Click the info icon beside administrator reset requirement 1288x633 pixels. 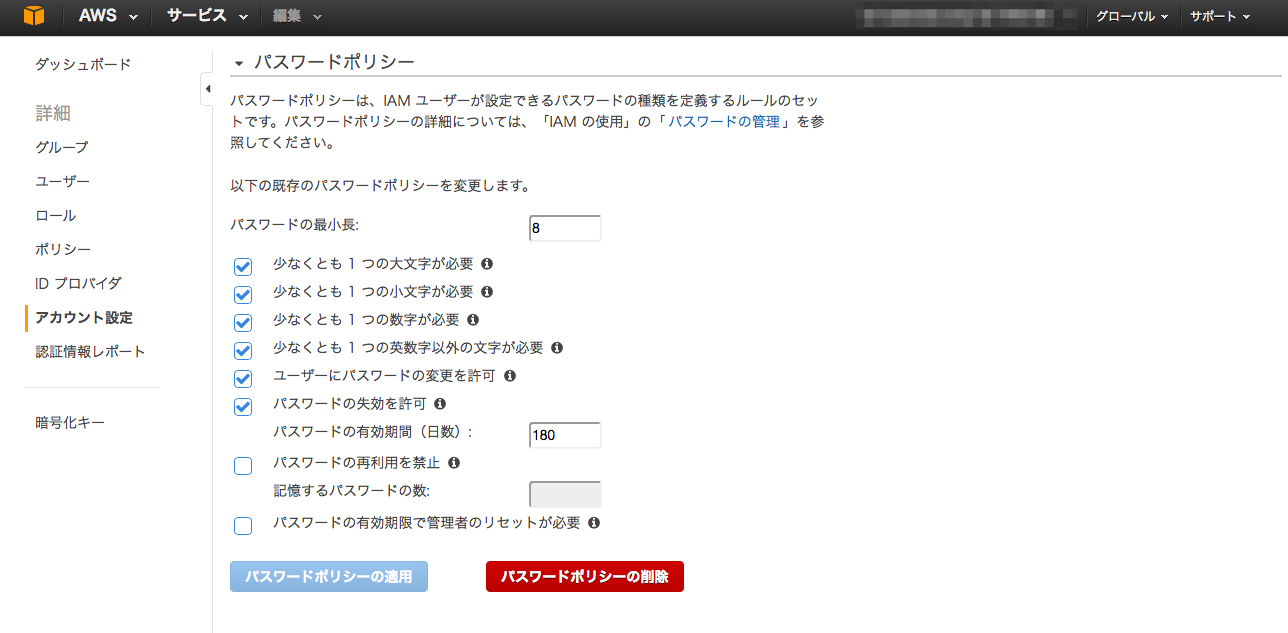pyautogui.click(x=593, y=522)
